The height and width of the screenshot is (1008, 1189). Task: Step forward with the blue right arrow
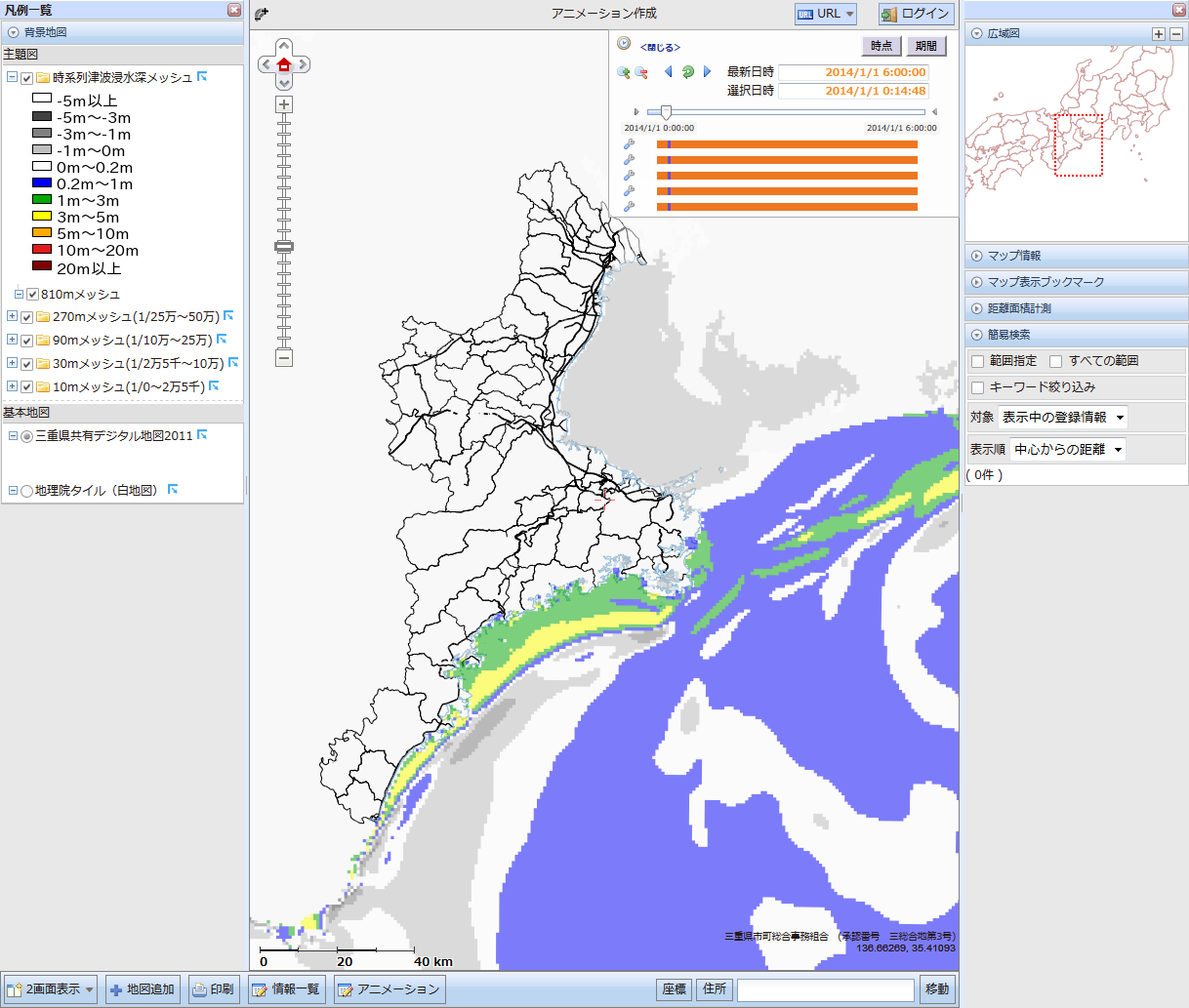(x=708, y=72)
